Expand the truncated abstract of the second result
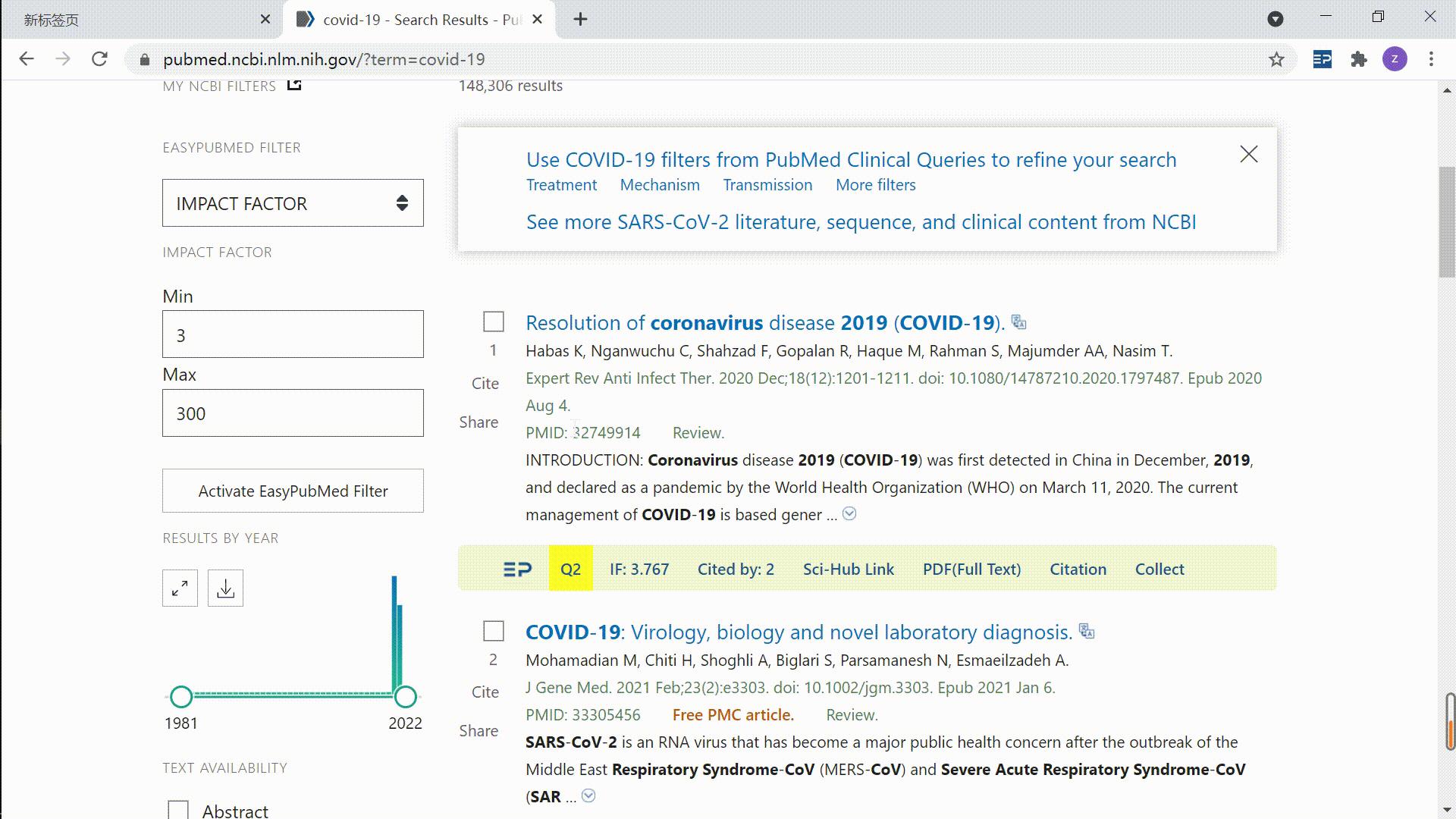 point(588,795)
